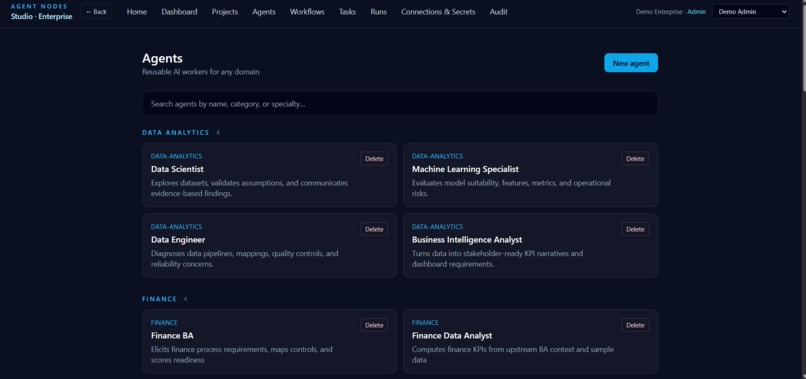Screen dimensions: 806x379
Task: Open the Machine Learning Specialist card
Action: (530, 175)
